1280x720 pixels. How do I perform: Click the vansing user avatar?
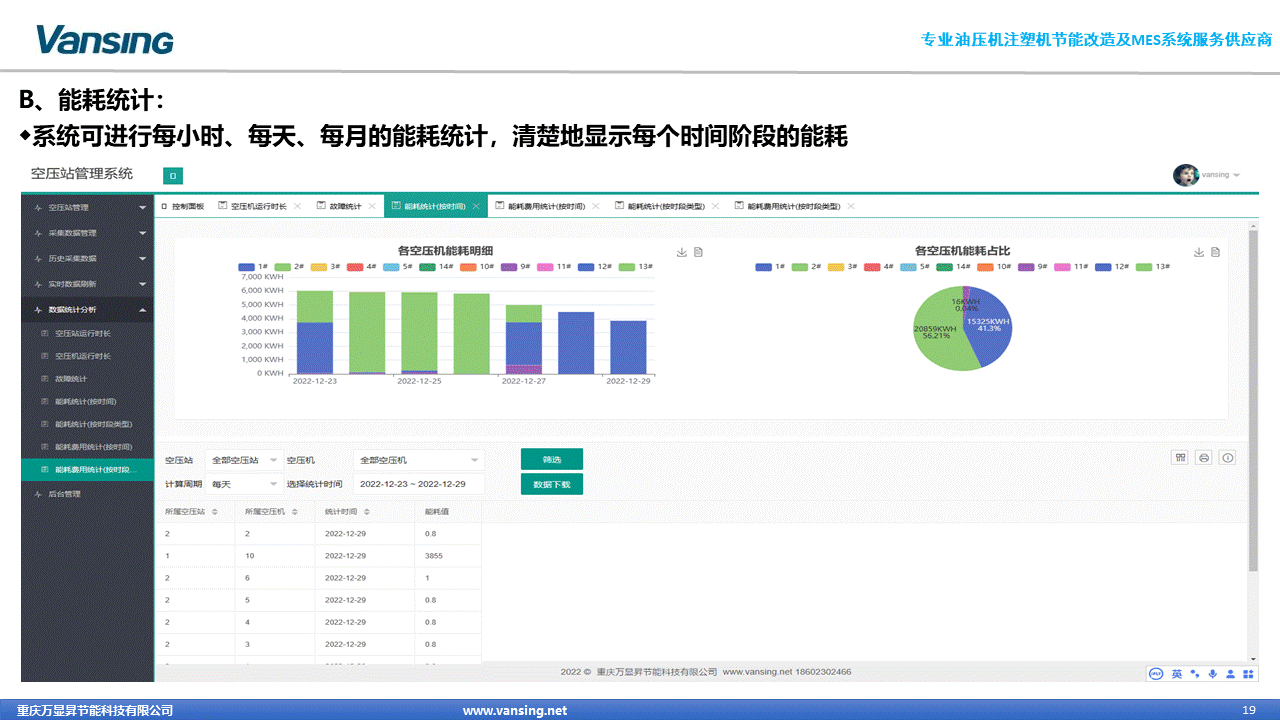pyautogui.click(x=1186, y=175)
